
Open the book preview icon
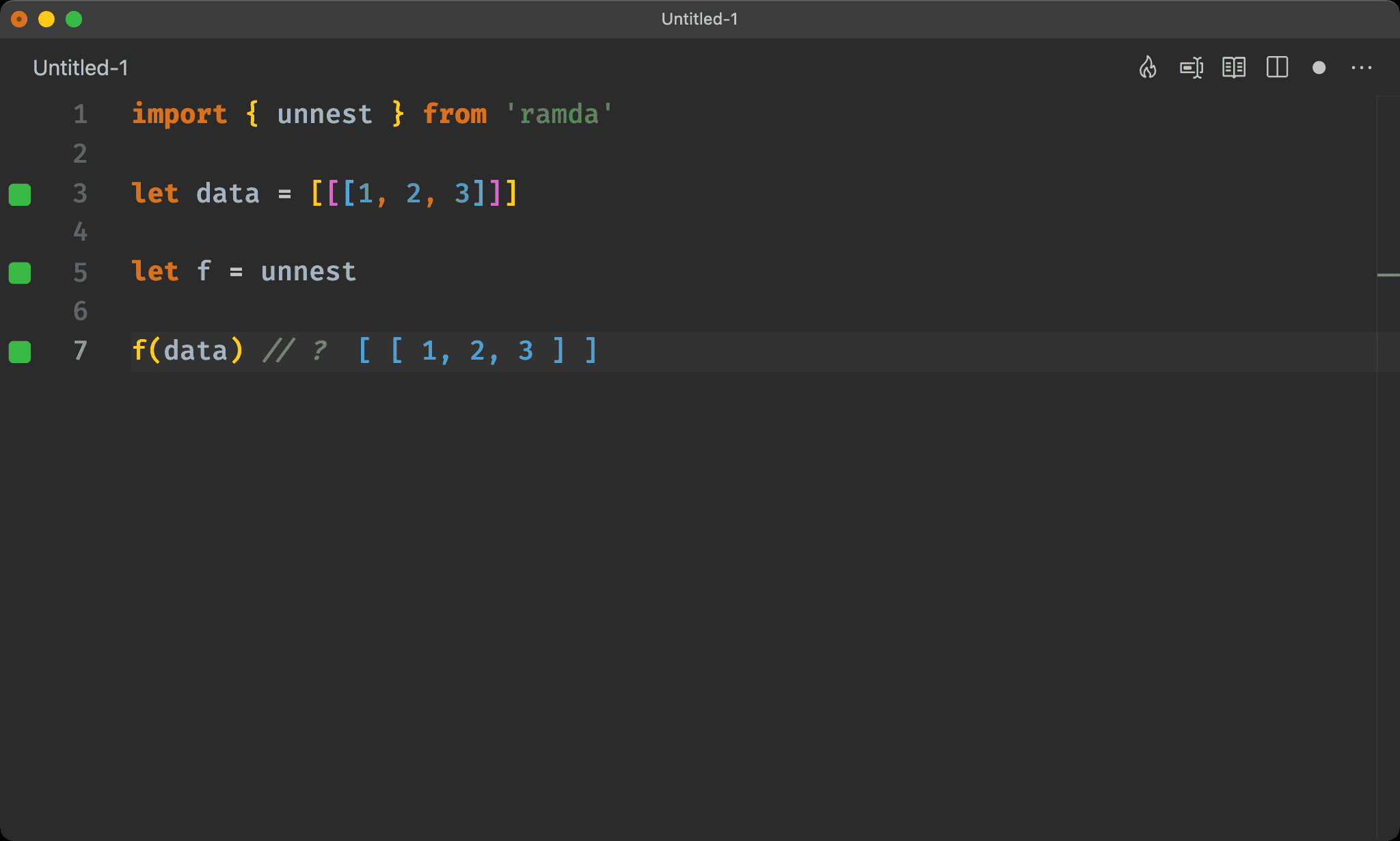[1234, 67]
